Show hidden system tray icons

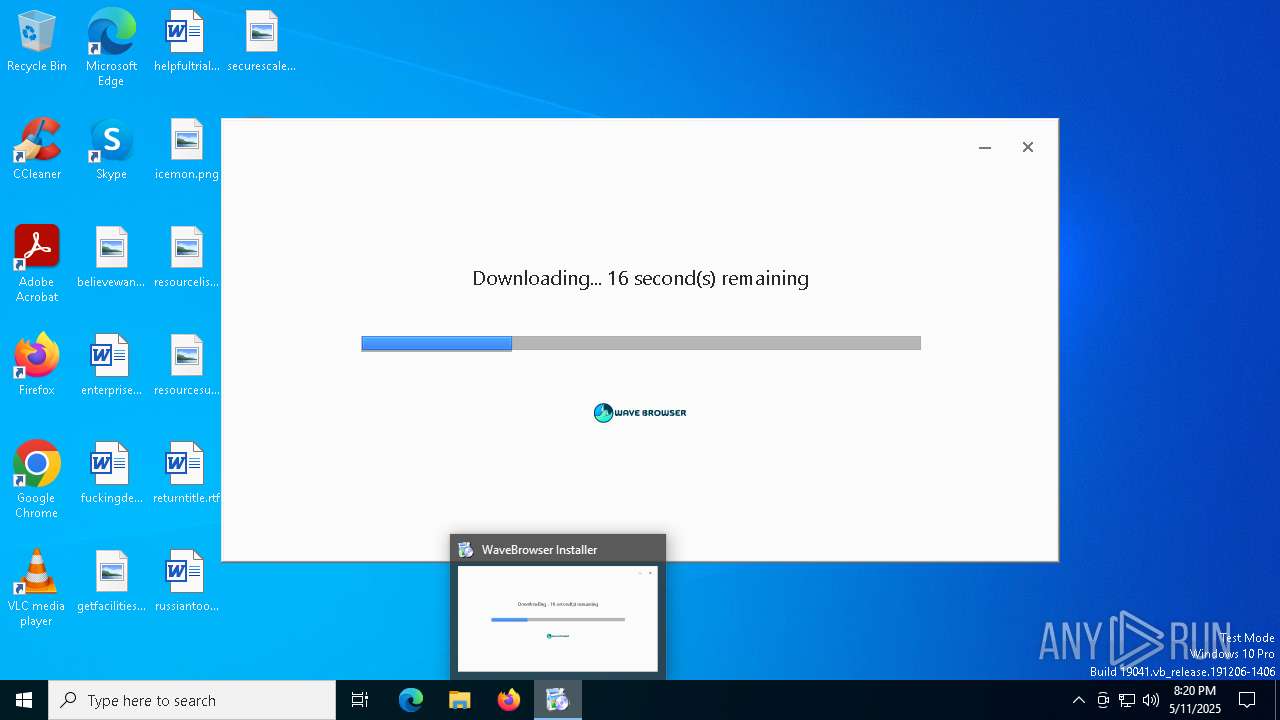click(x=1078, y=700)
